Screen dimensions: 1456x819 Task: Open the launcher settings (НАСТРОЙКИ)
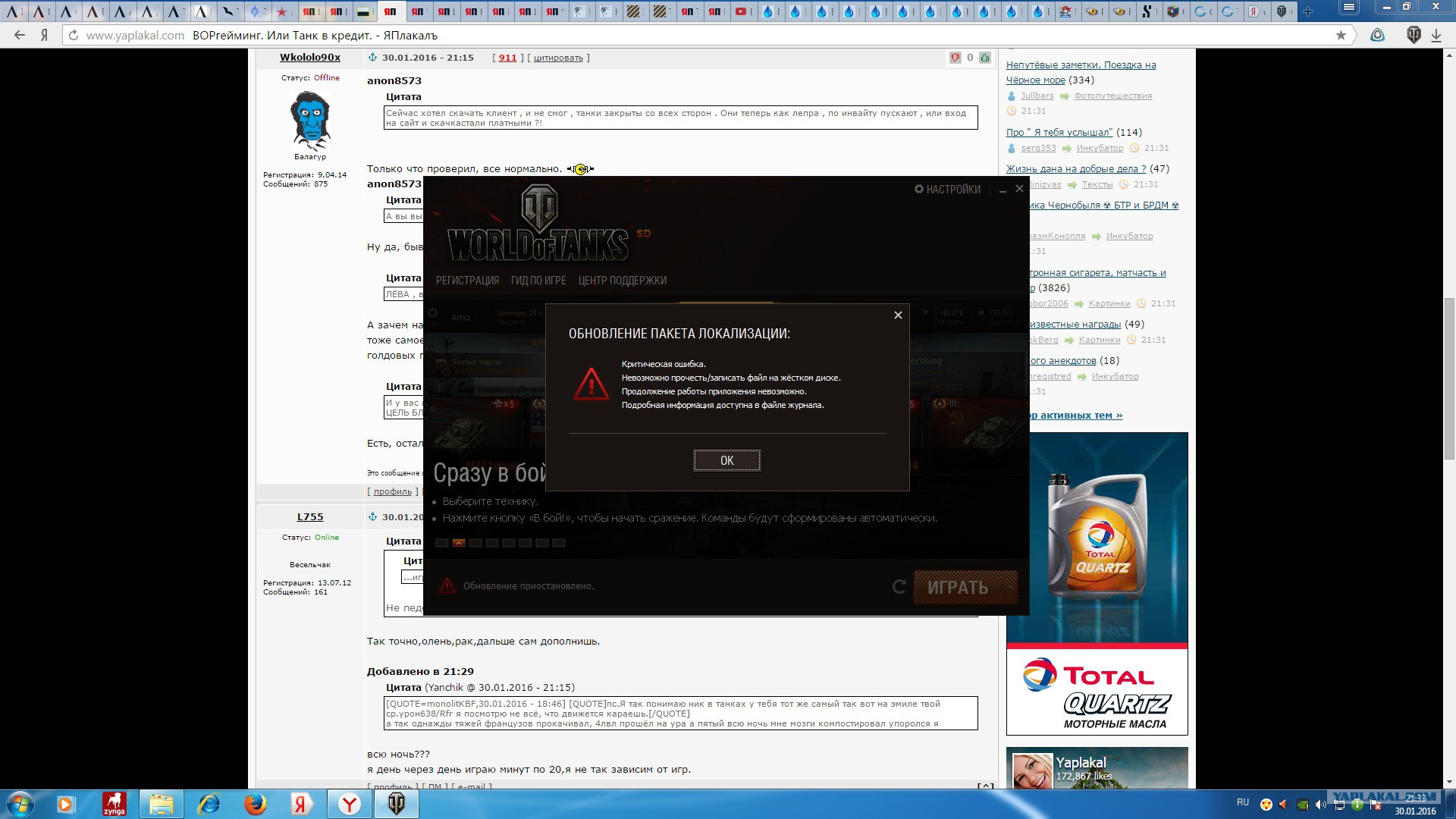pyautogui.click(x=947, y=190)
